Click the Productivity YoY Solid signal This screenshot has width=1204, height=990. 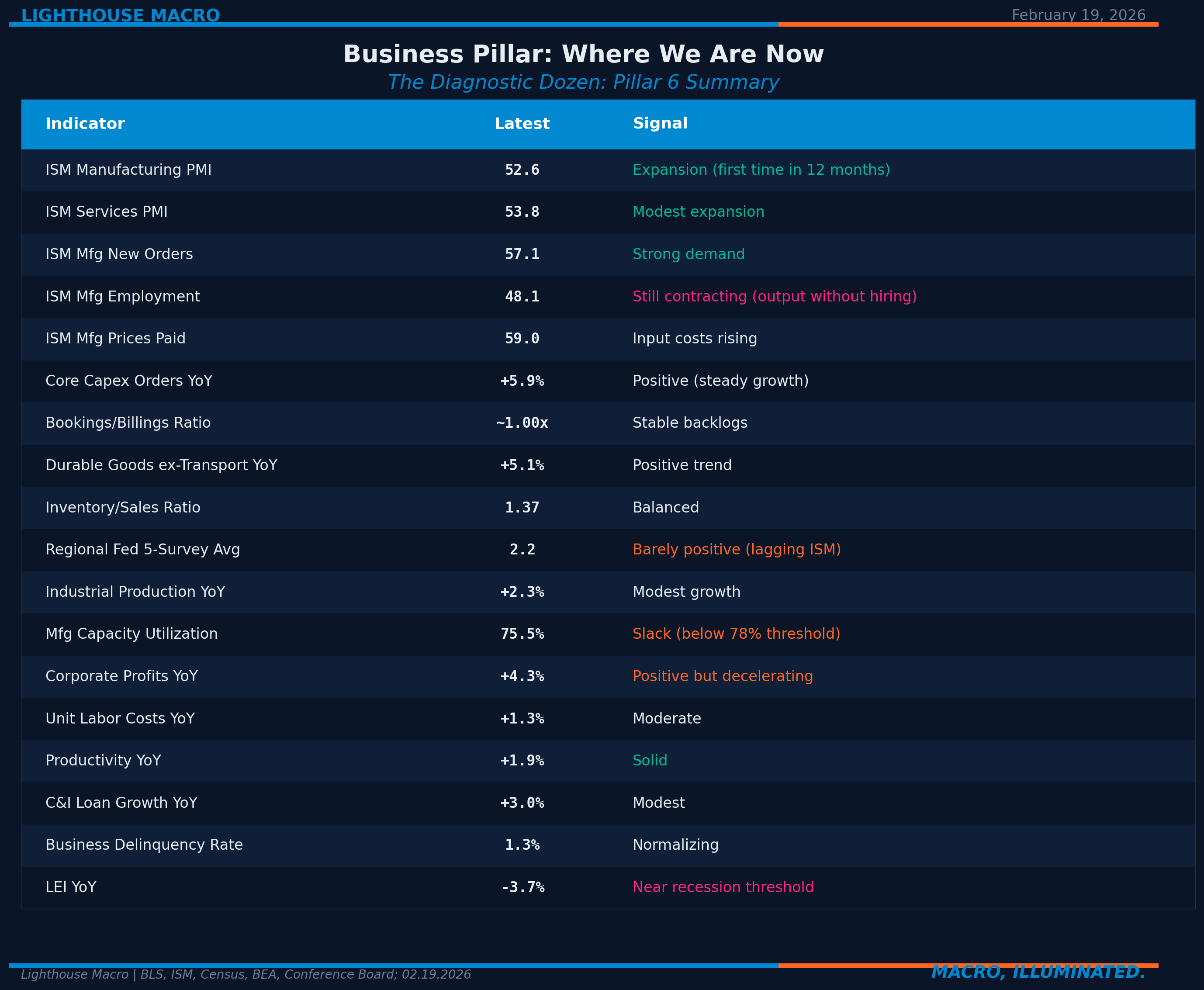(x=649, y=761)
